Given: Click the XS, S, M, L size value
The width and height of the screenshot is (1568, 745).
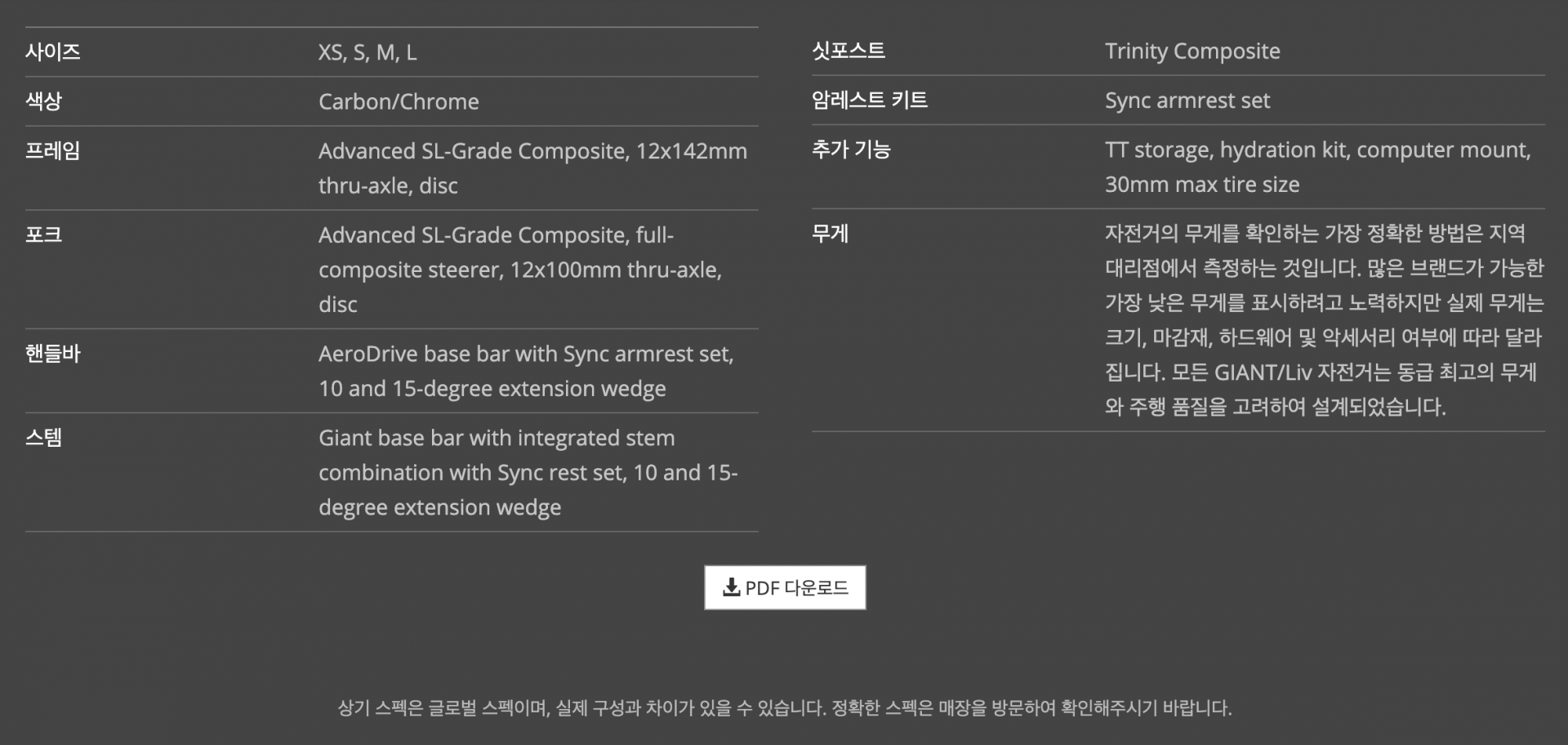Looking at the screenshot, I should 367,53.
